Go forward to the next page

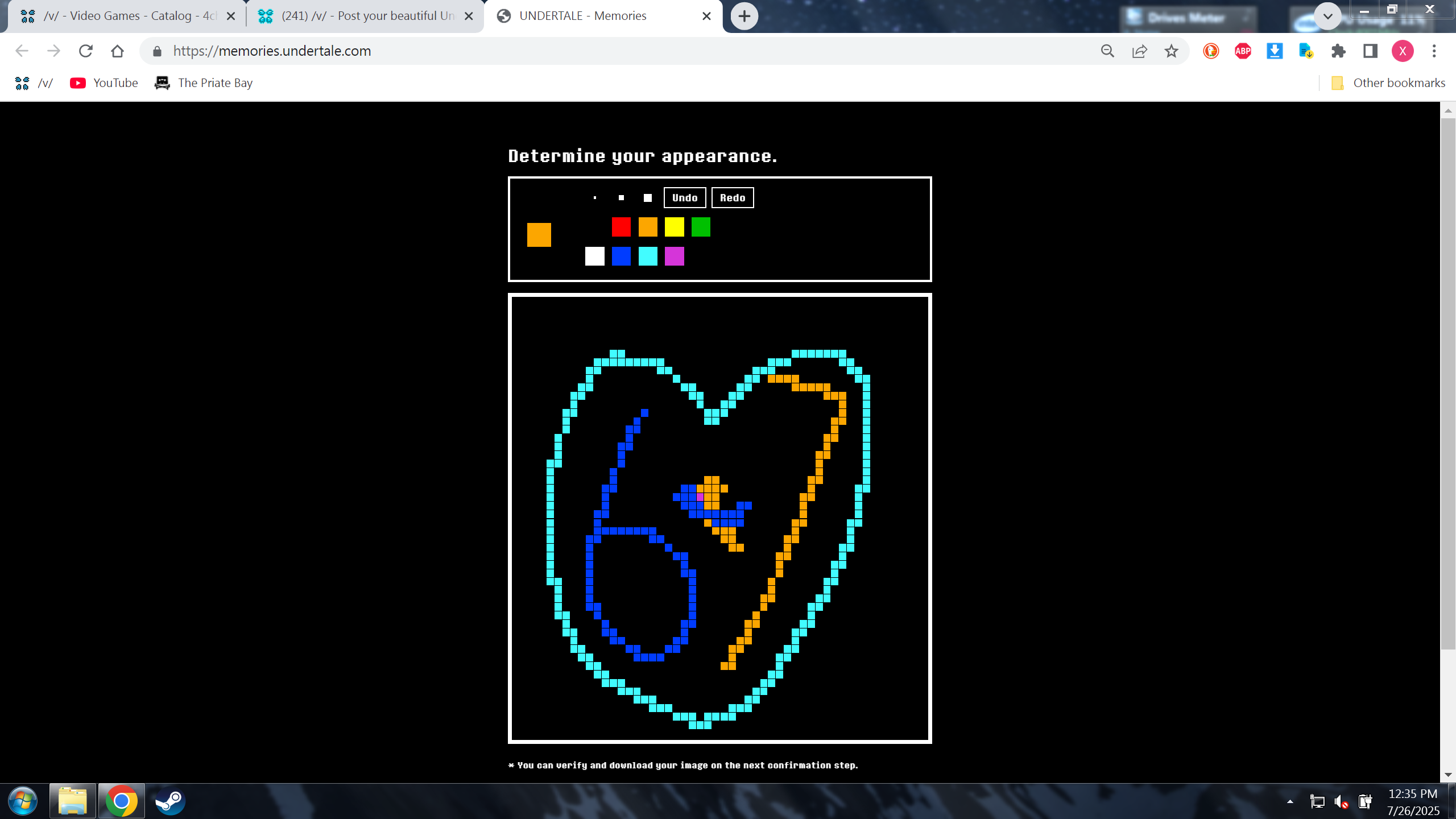coord(54,51)
